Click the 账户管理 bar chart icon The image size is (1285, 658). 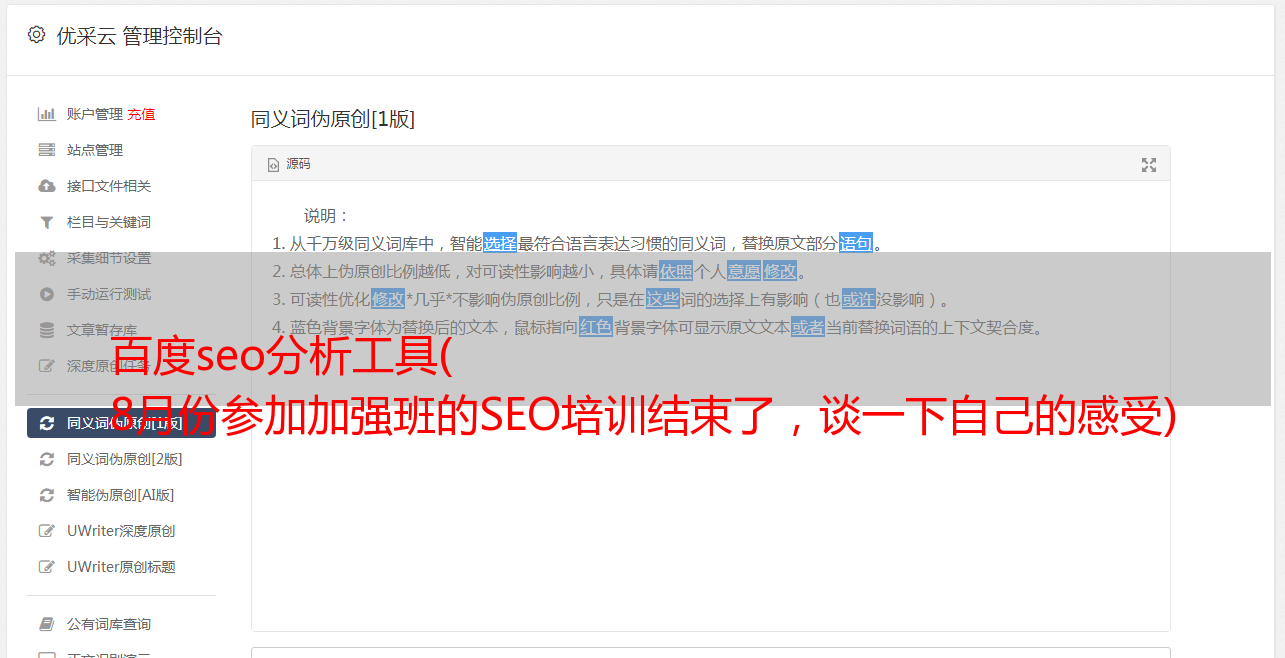[46, 114]
